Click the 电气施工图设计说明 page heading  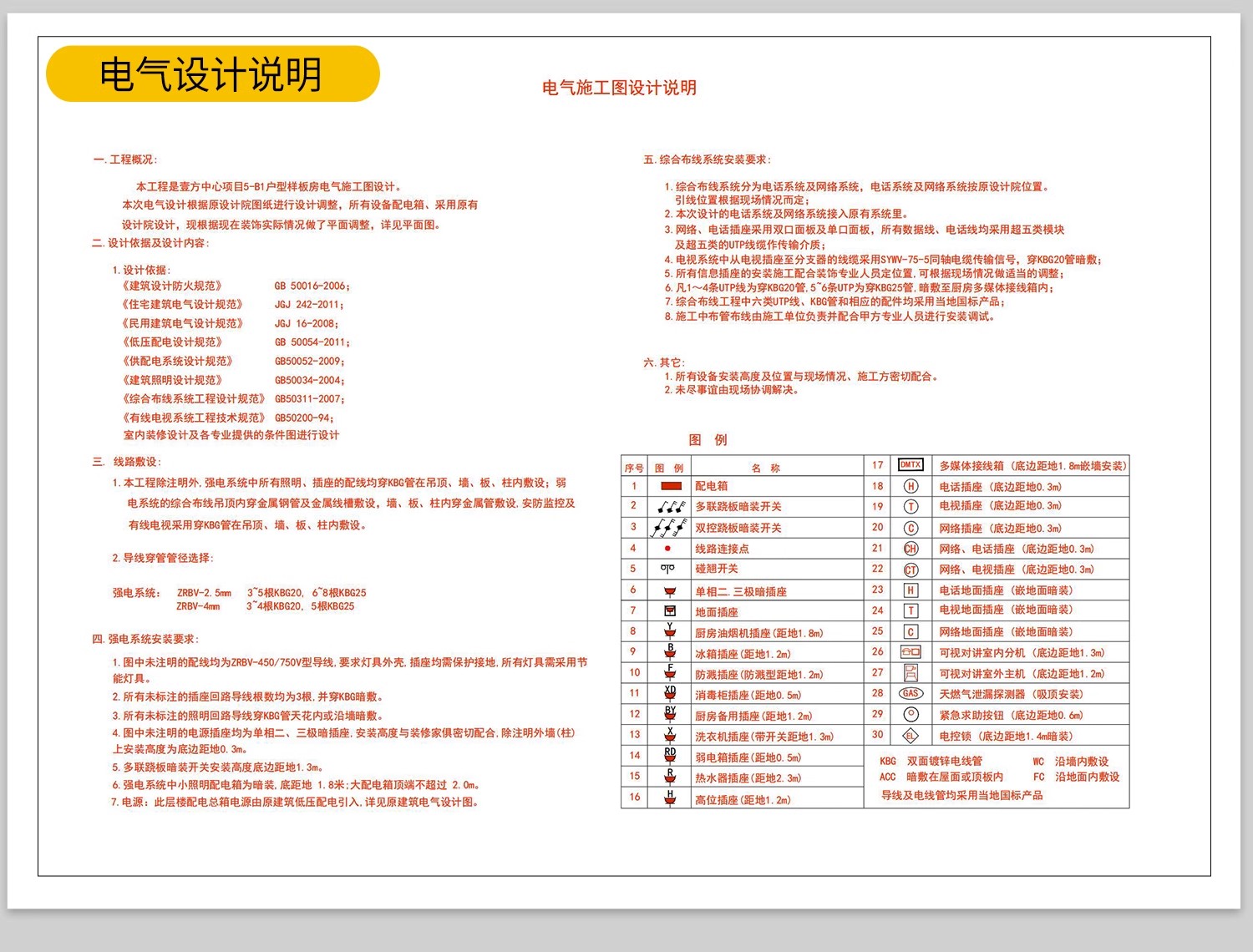point(621,86)
